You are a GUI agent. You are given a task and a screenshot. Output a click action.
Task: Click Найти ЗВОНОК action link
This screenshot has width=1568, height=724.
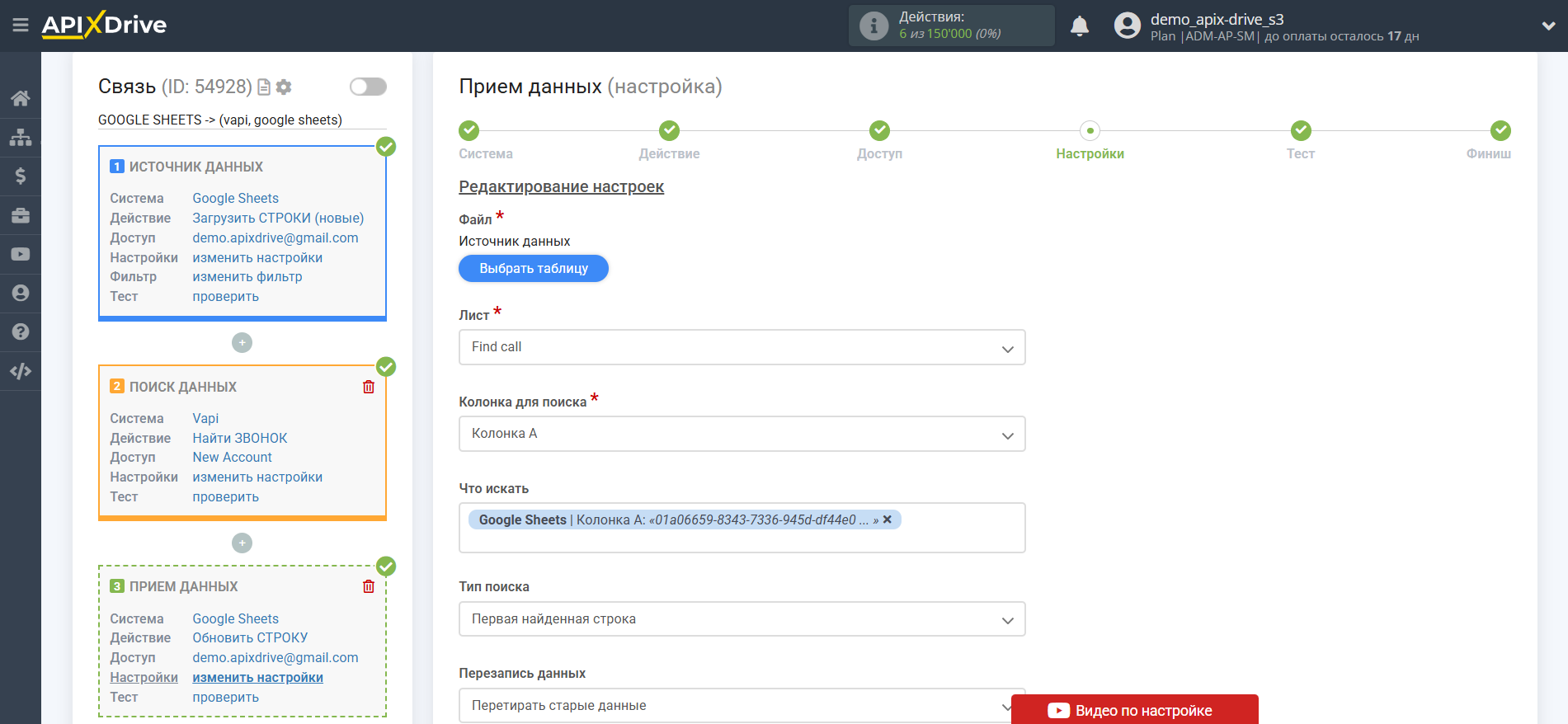[x=240, y=438]
